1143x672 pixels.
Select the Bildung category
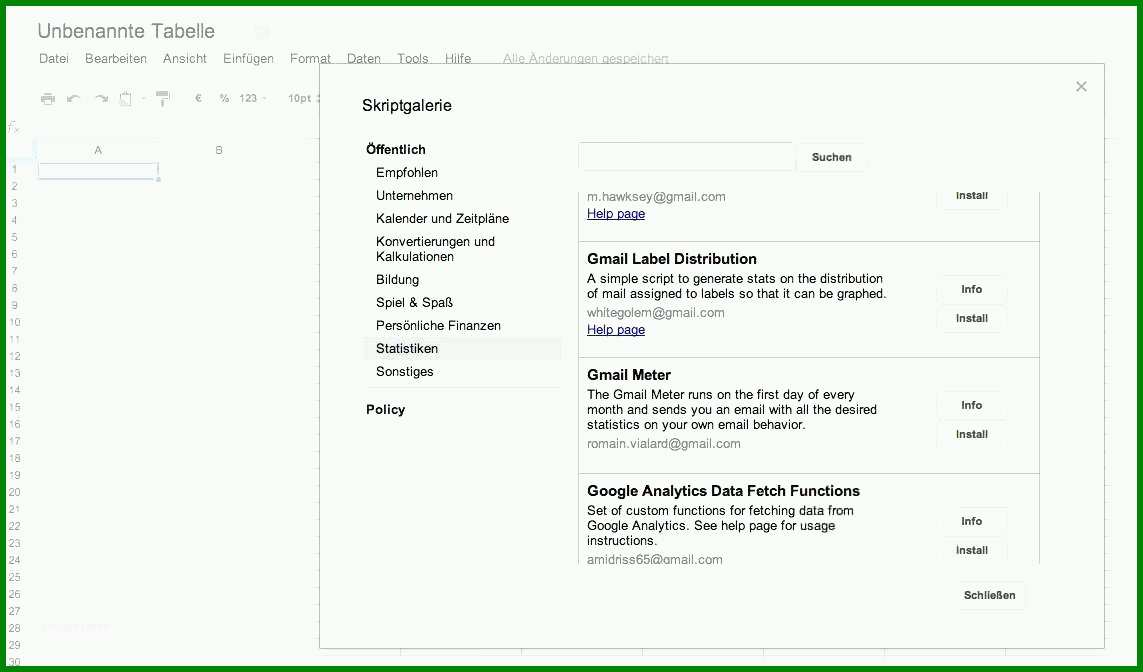coord(397,280)
